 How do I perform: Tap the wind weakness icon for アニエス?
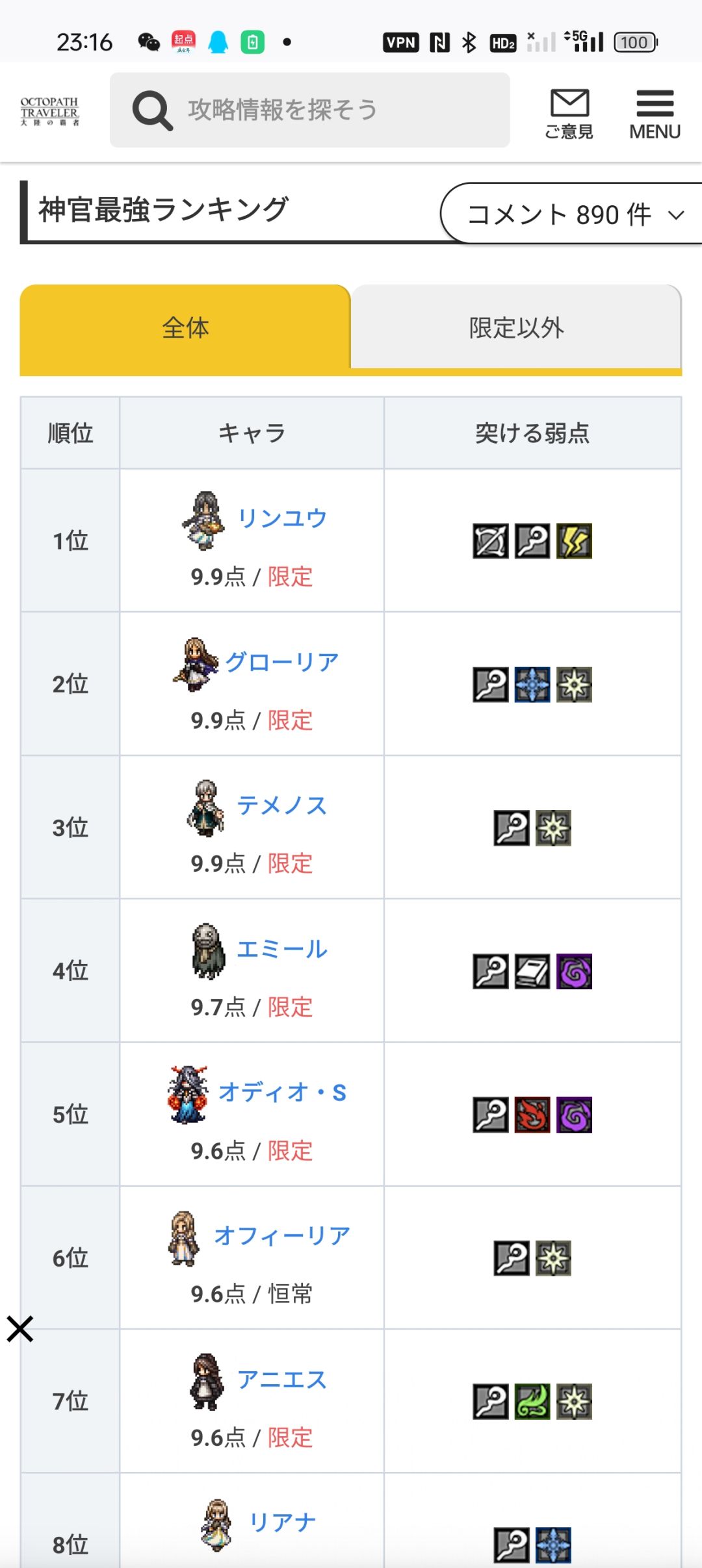[x=532, y=1402]
